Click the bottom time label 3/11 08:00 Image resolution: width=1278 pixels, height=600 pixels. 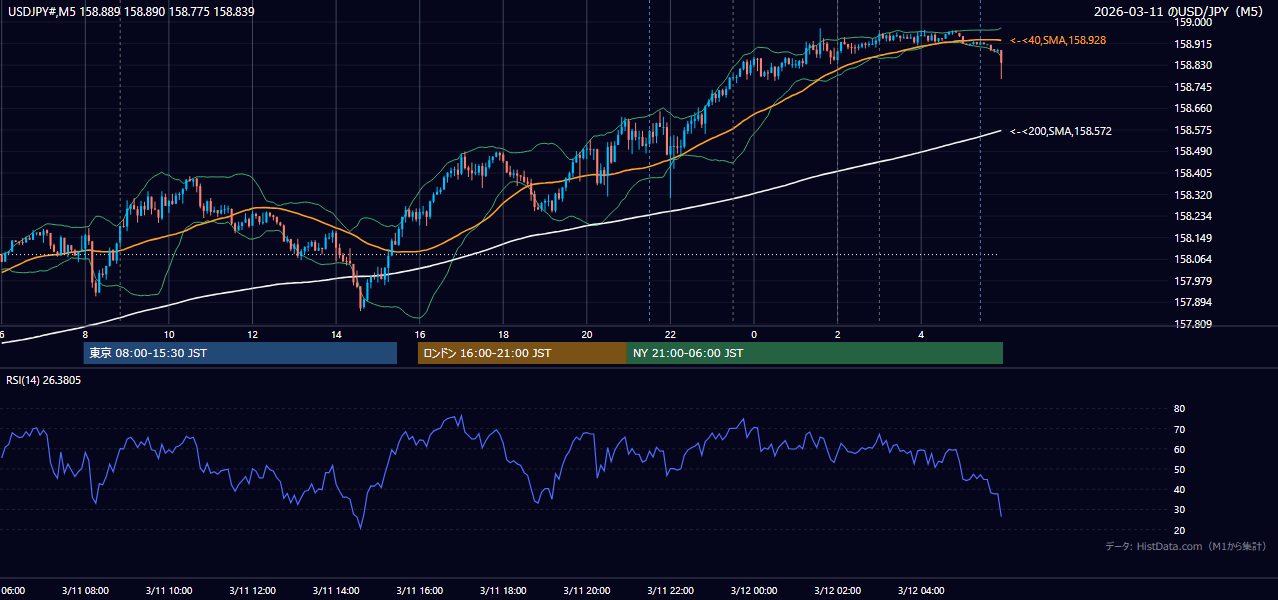84,591
